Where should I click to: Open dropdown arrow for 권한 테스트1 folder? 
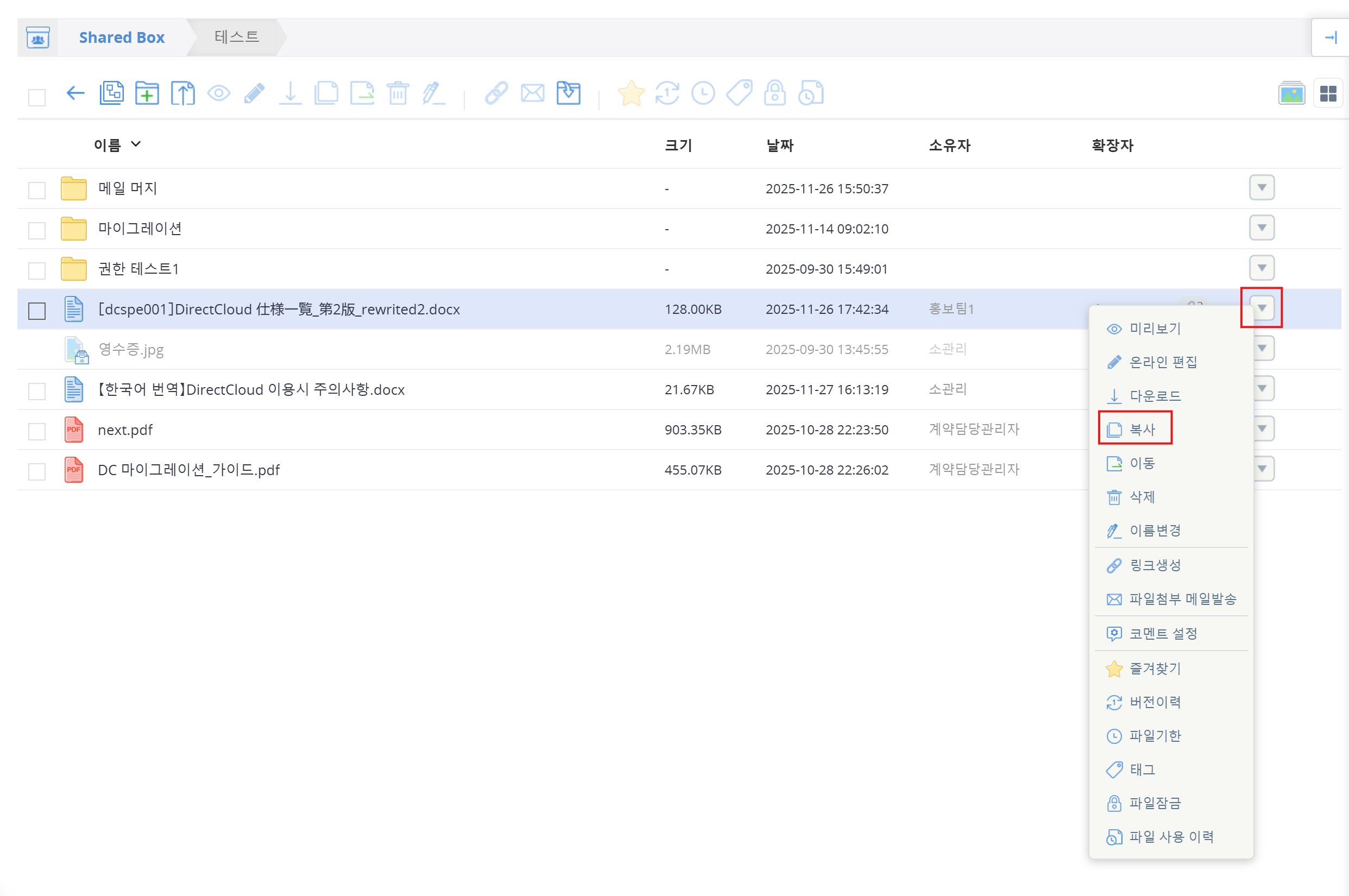[x=1262, y=268]
